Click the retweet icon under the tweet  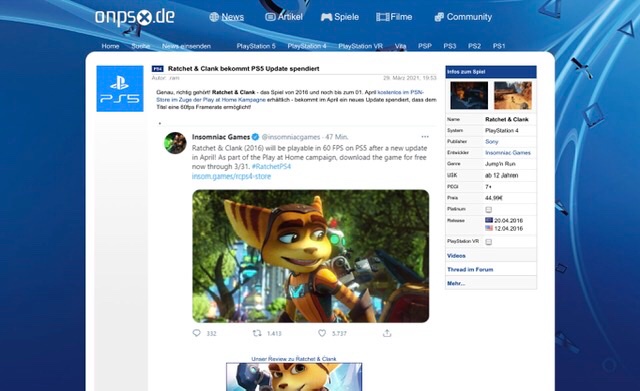pyautogui.click(x=257, y=333)
